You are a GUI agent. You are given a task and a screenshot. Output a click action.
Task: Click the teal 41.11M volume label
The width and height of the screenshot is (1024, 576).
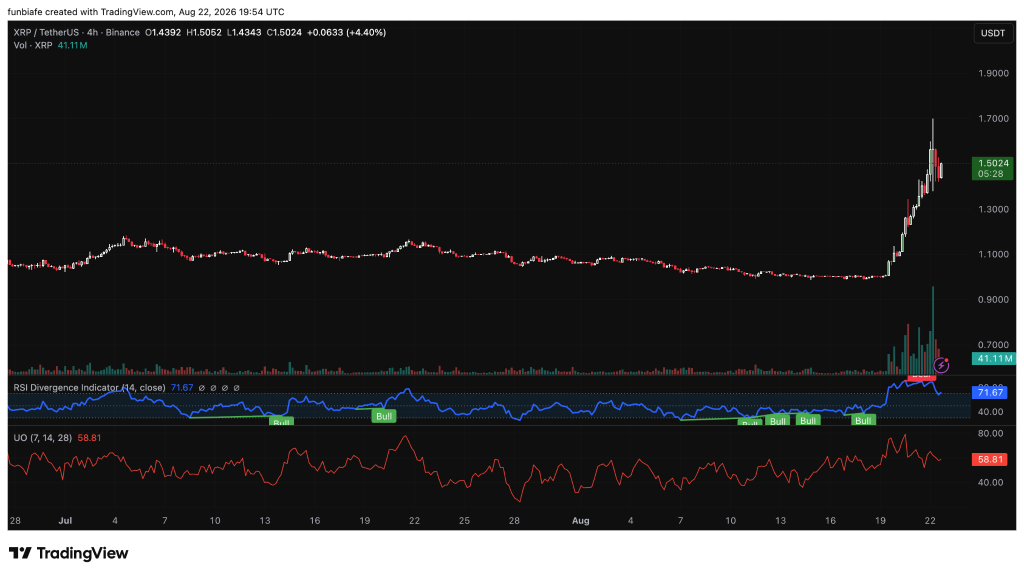point(993,359)
